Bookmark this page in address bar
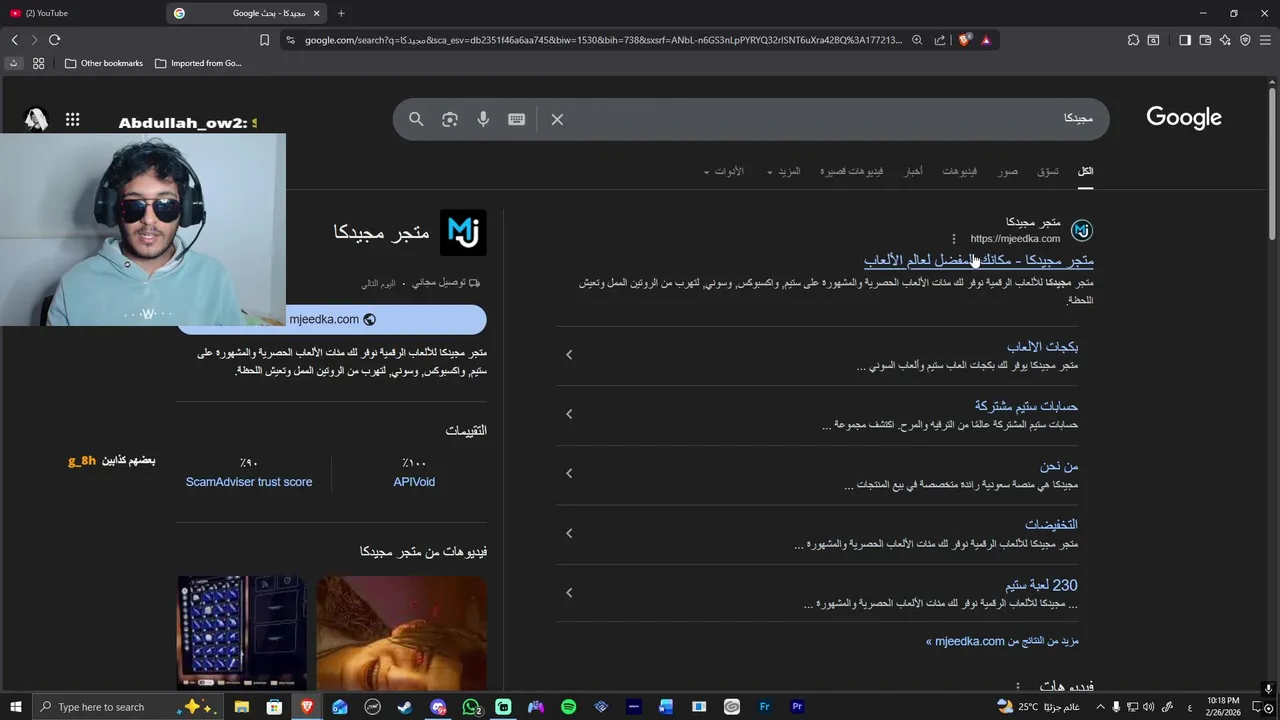 [x=264, y=40]
